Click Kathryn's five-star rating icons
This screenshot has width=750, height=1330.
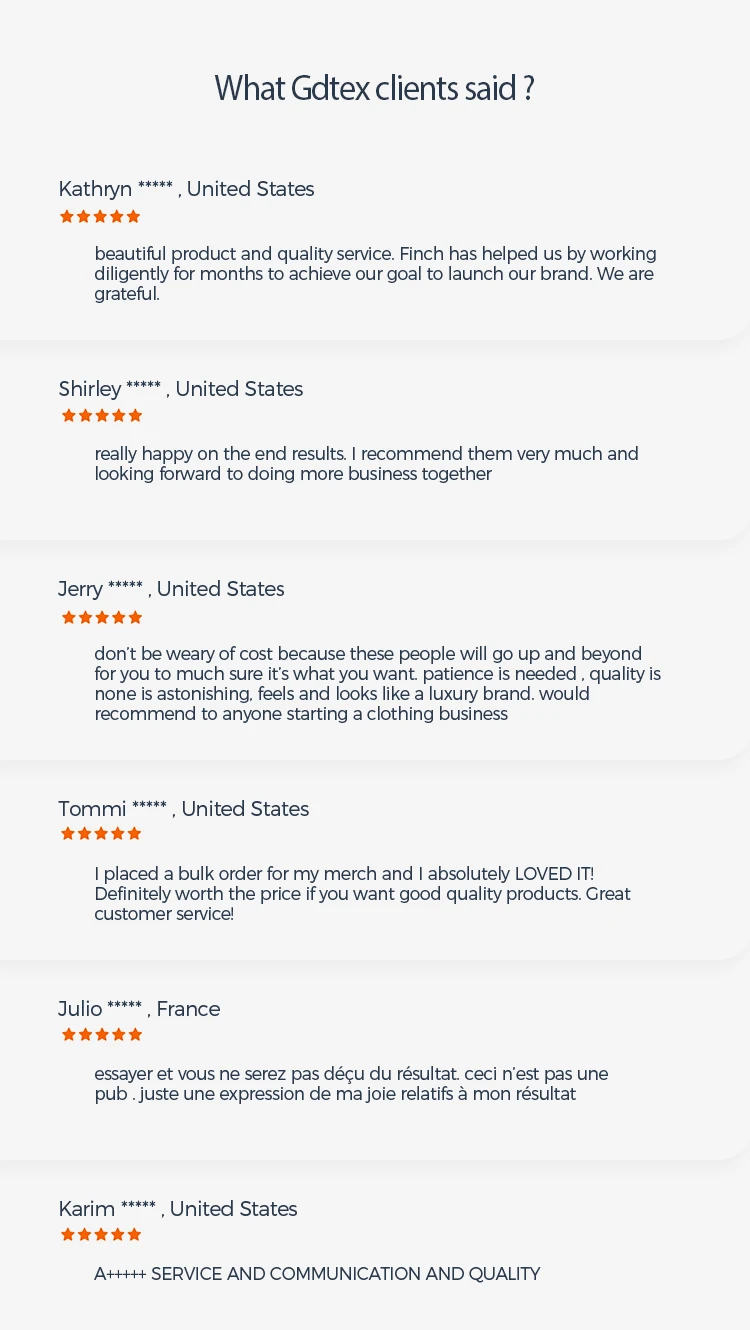coord(100,216)
